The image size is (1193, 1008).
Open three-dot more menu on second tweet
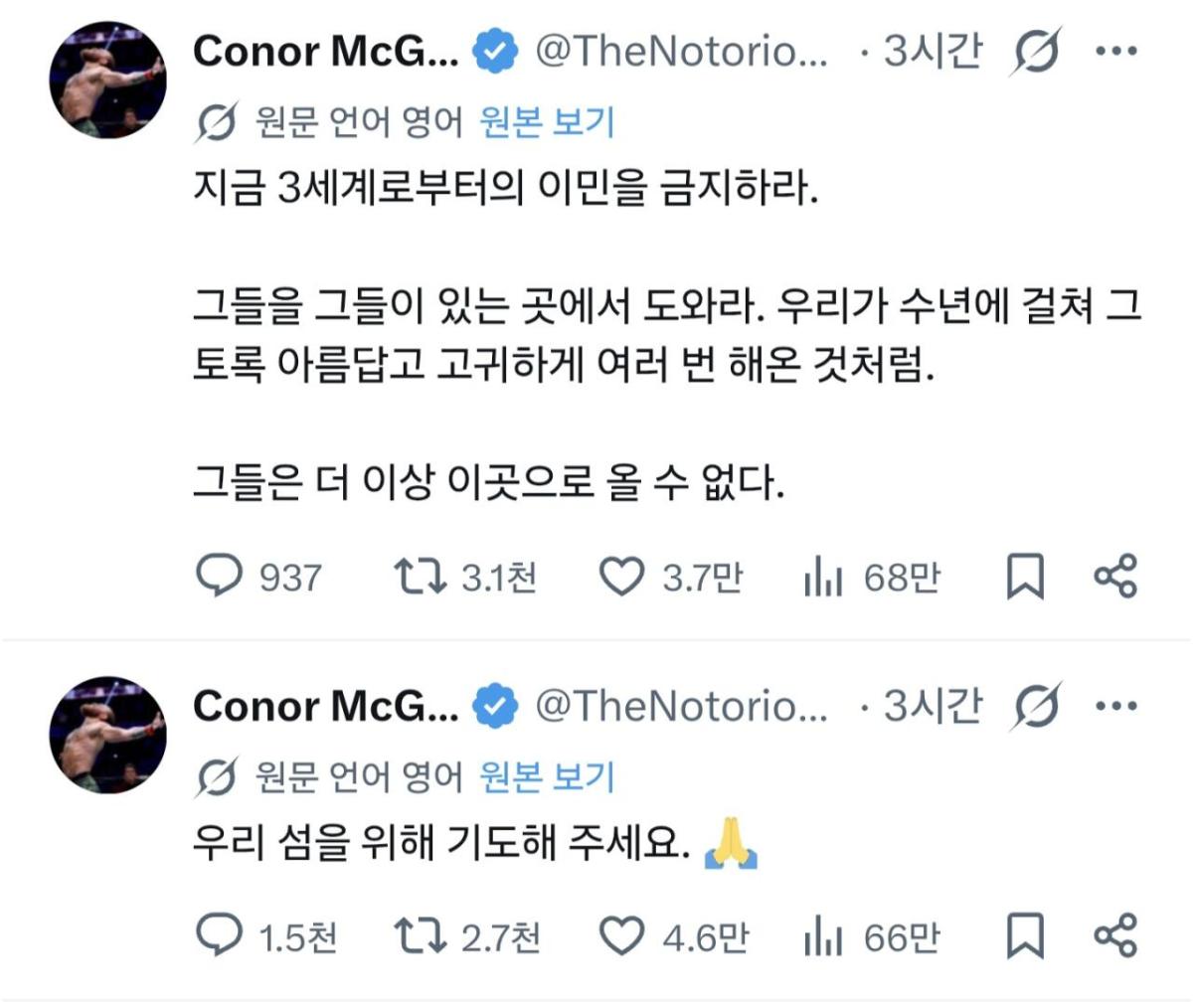click(1115, 707)
